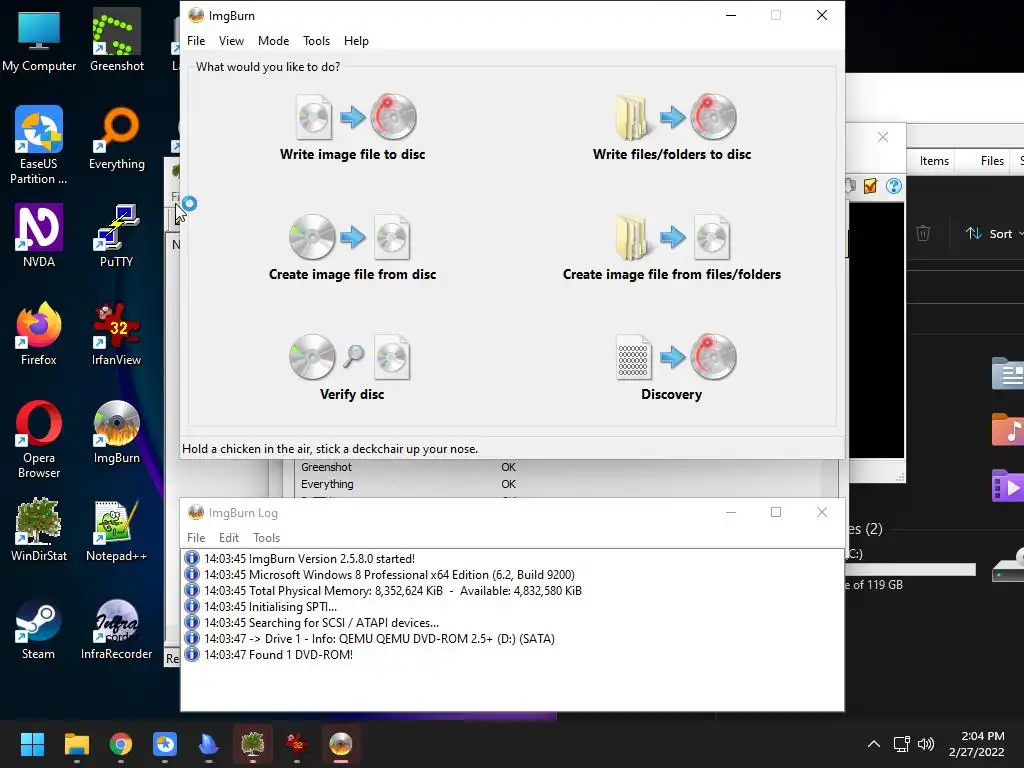Select log line about Microsoft Windows 8 Professional
This screenshot has height=768, width=1024.
389,575
